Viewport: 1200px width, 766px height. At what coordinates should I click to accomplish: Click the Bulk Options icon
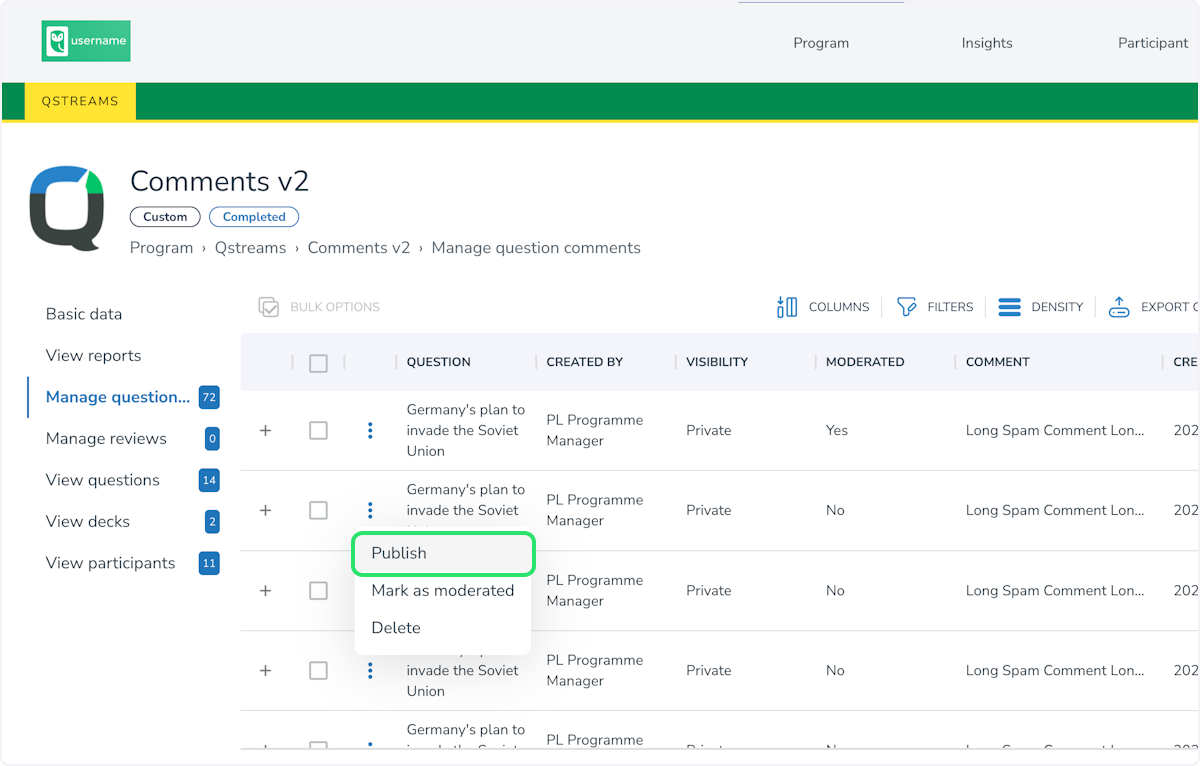coord(269,307)
